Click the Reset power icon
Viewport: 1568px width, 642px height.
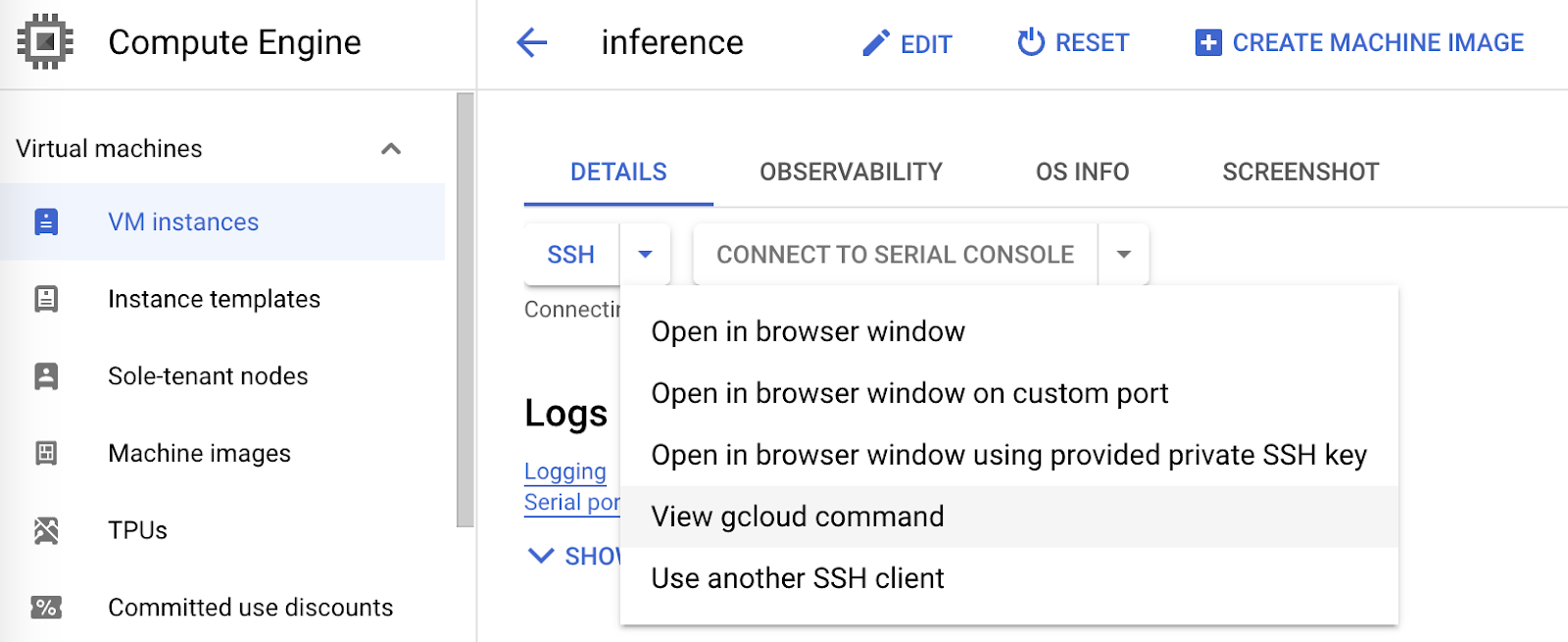(1031, 42)
